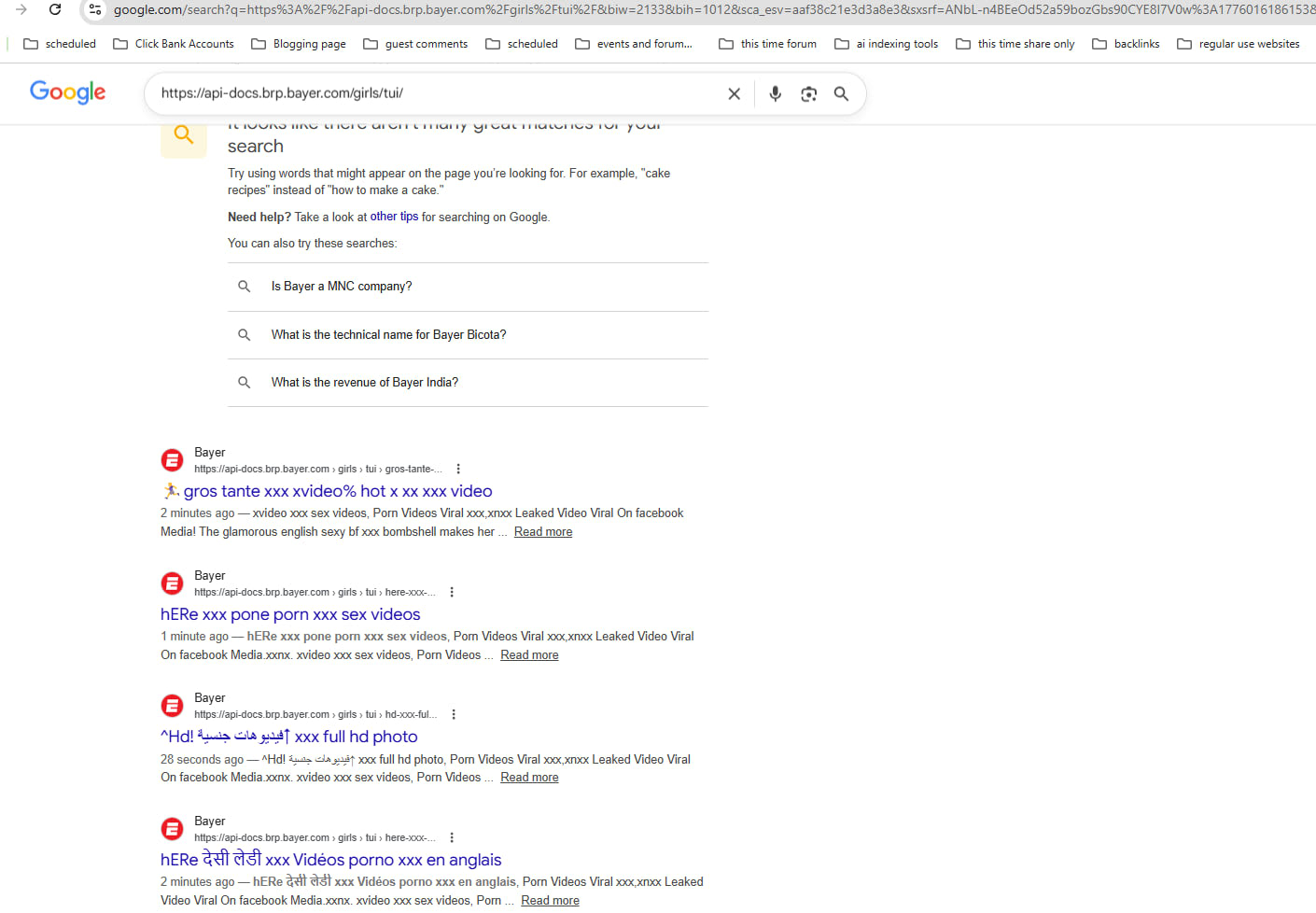Image resolution: width=1316 pixels, height=913 pixels.
Task: Open the ai indexing tools bookmark folder
Action: click(887, 44)
